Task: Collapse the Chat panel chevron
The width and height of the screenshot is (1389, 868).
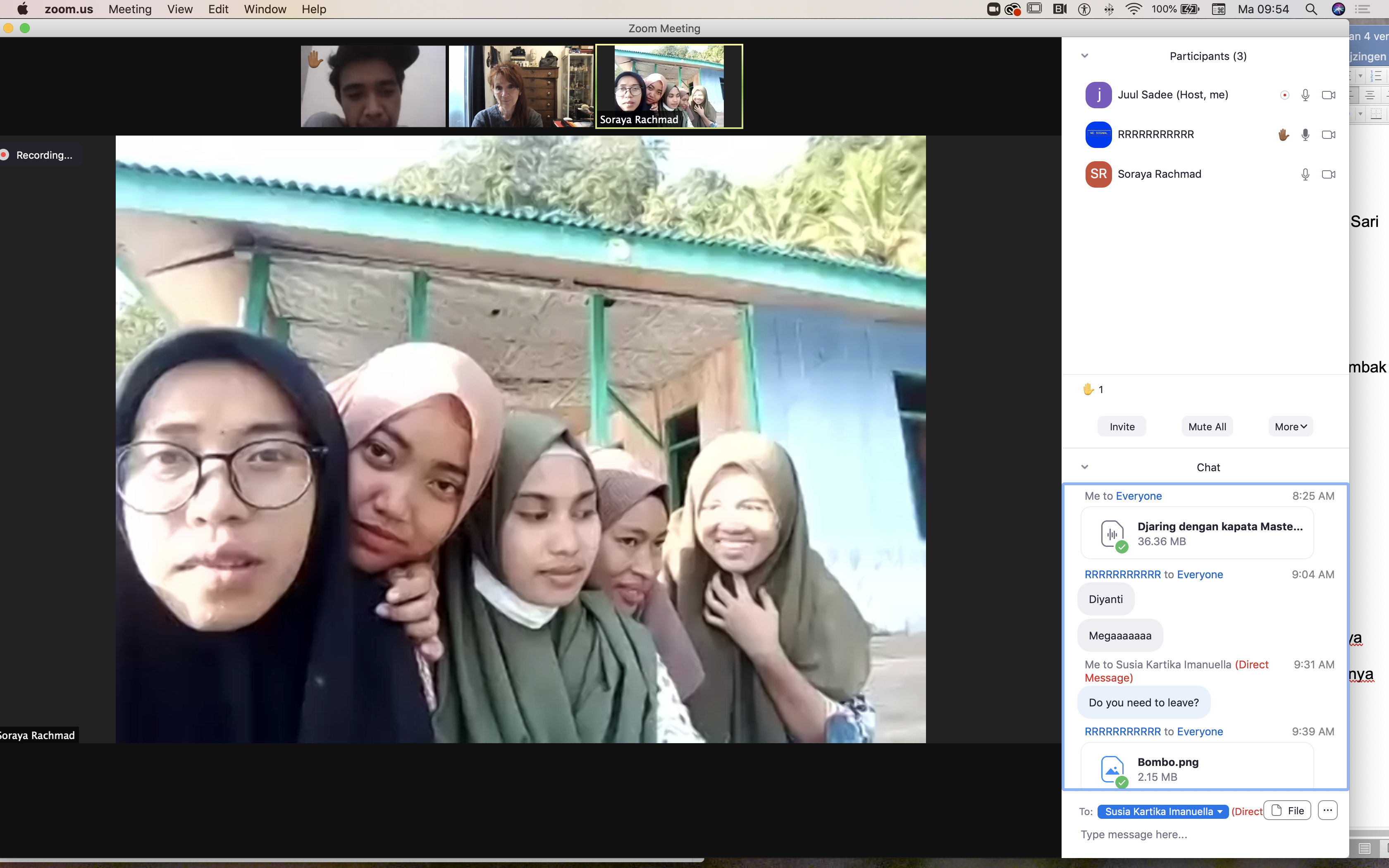Action: coord(1084,467)
